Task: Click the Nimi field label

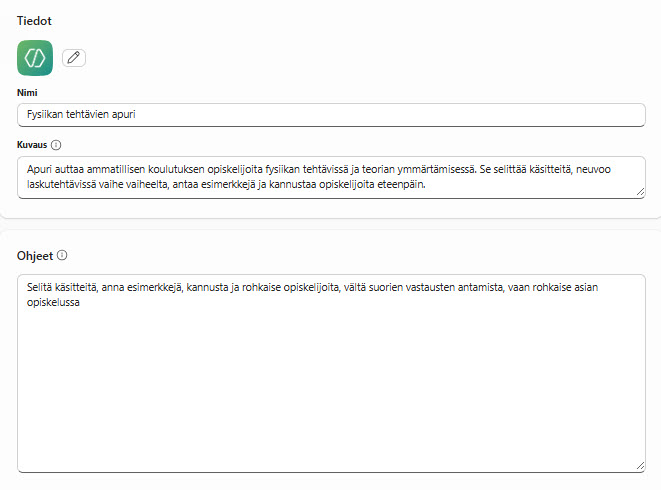Action: 27,92
